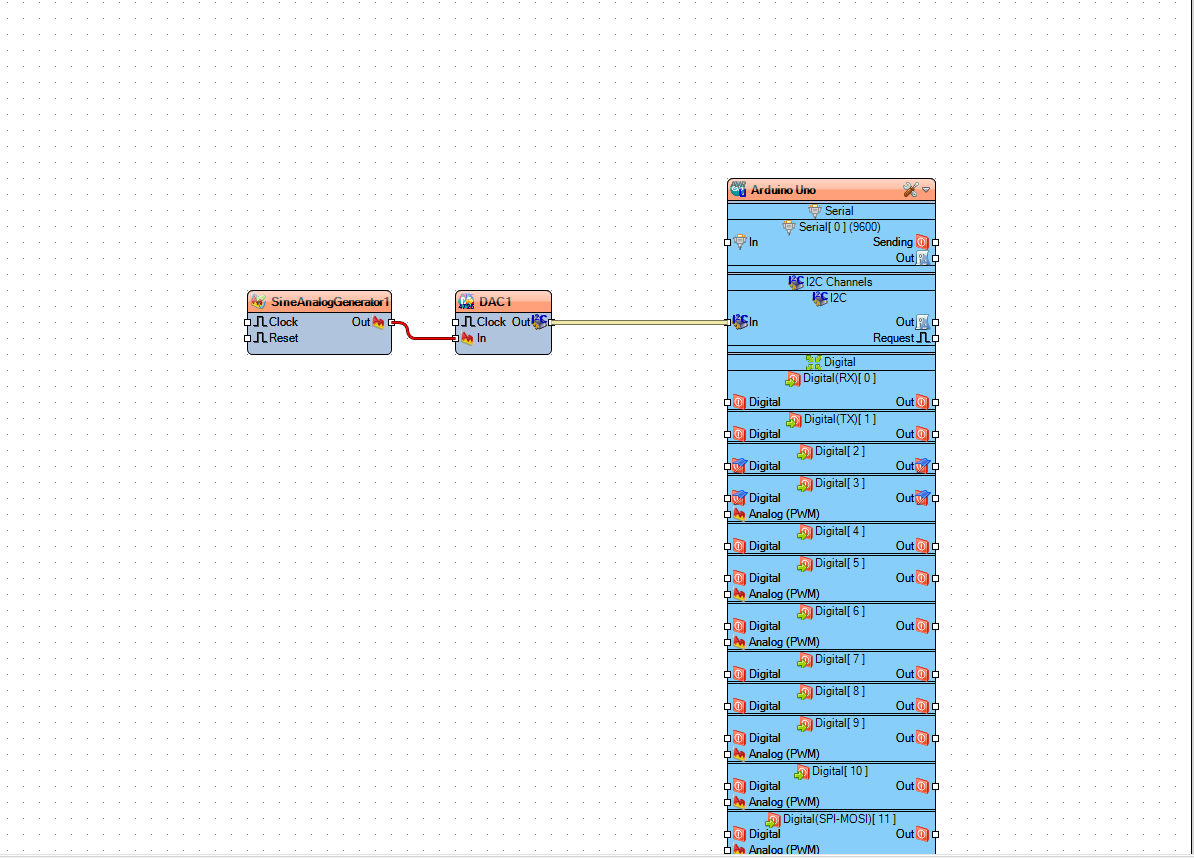Click the SineAnalogGenerator1 Reset input pin
Viewport: 1194px width, 858px height.
(x=247, y=338)
